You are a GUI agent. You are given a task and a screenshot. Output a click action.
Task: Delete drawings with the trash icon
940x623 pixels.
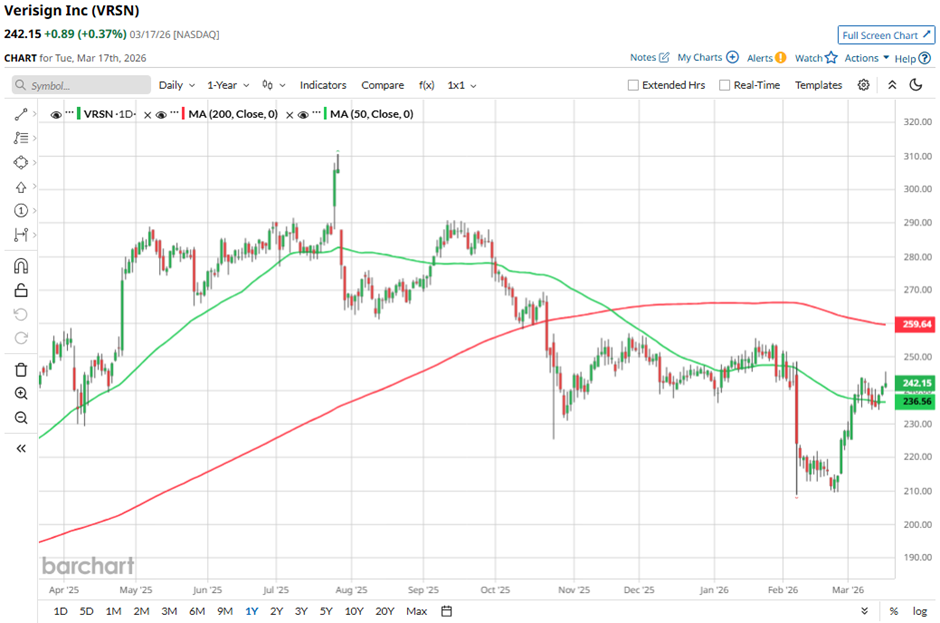pos(21,369)
